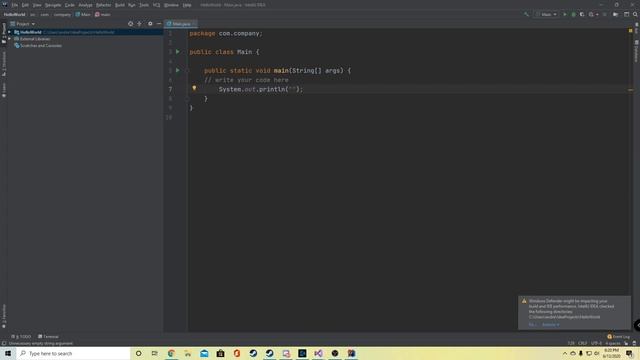Open the Tools menu
This screenshot has width=640, height=360.
[144, 5]
